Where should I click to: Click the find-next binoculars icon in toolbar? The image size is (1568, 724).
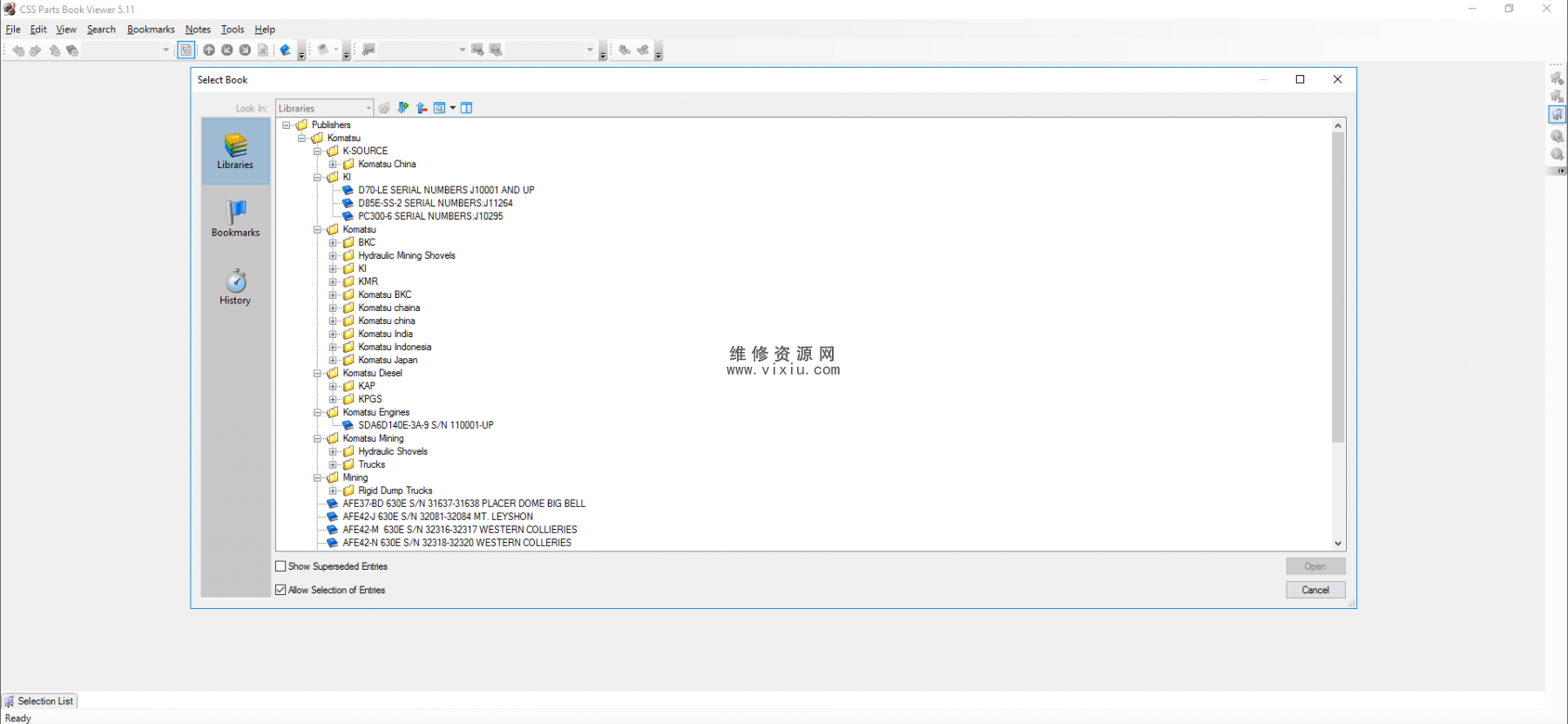[x=643, y=51]
